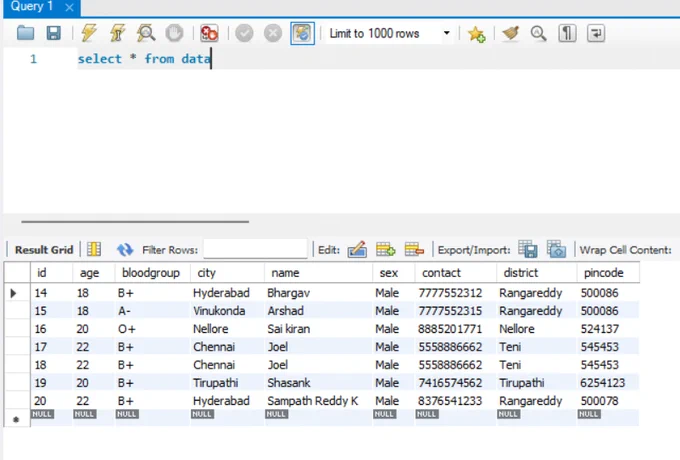Click the sex column header
The width and height of the screenshot is (680, 460).
(394, 273)
